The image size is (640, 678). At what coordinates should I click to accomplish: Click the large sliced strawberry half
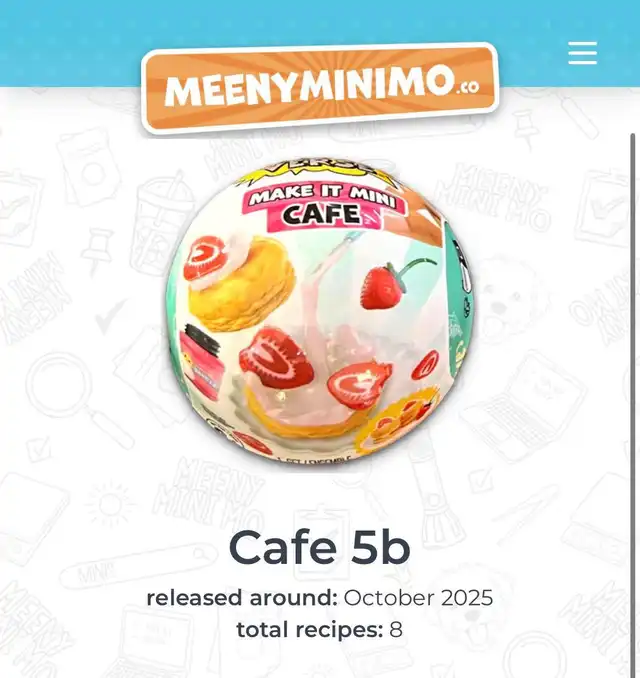(277, 358)
